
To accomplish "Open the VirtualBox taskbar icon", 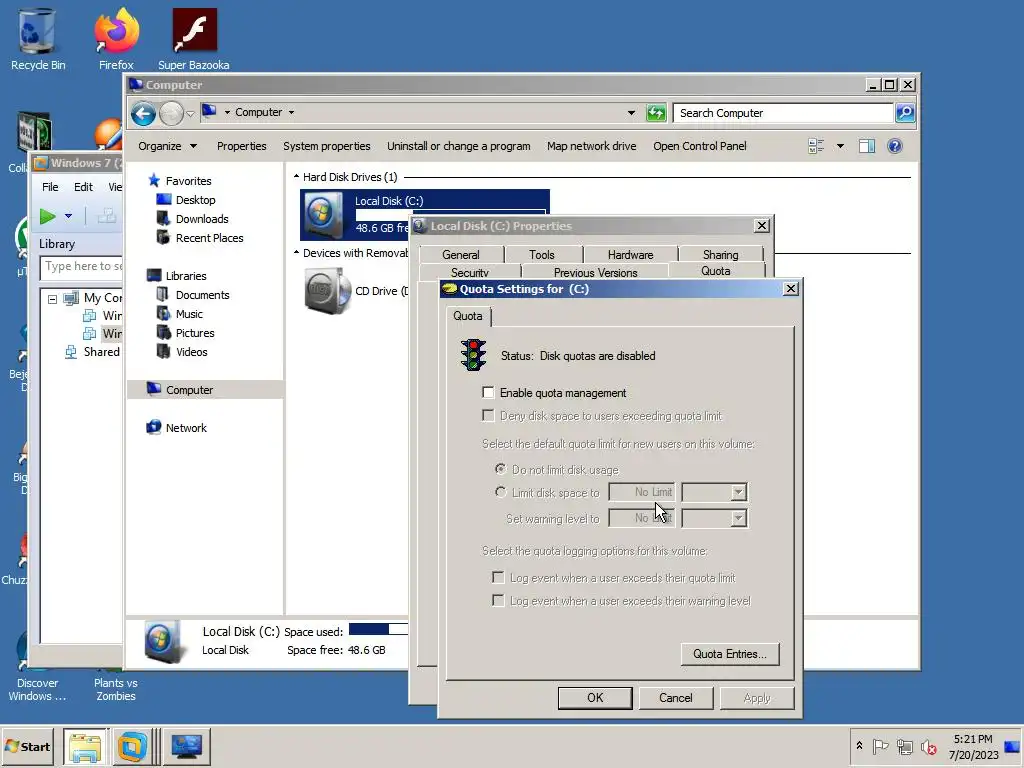I will pos(133,746).
